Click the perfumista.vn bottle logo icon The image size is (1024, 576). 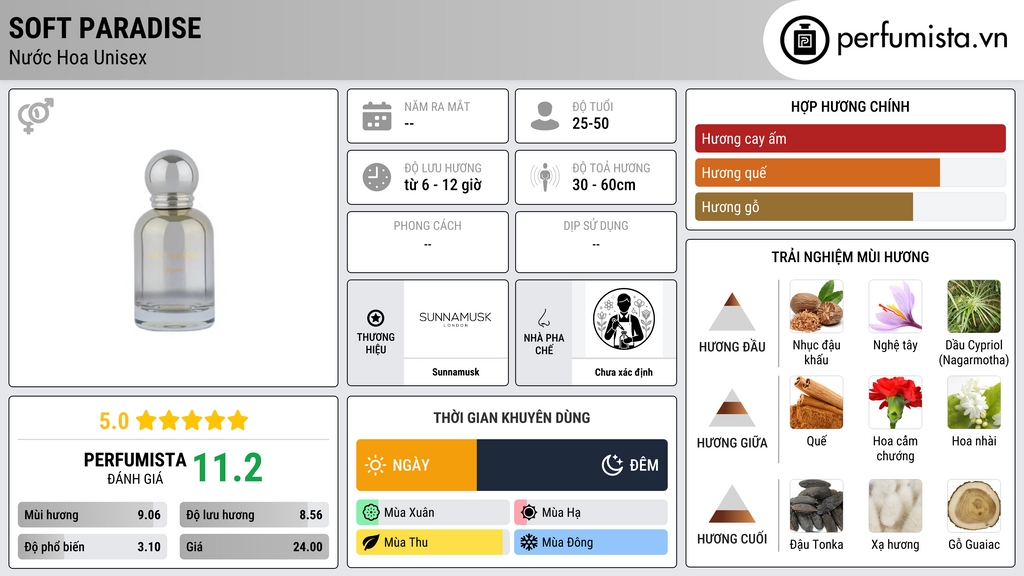[x=804, y=40]
